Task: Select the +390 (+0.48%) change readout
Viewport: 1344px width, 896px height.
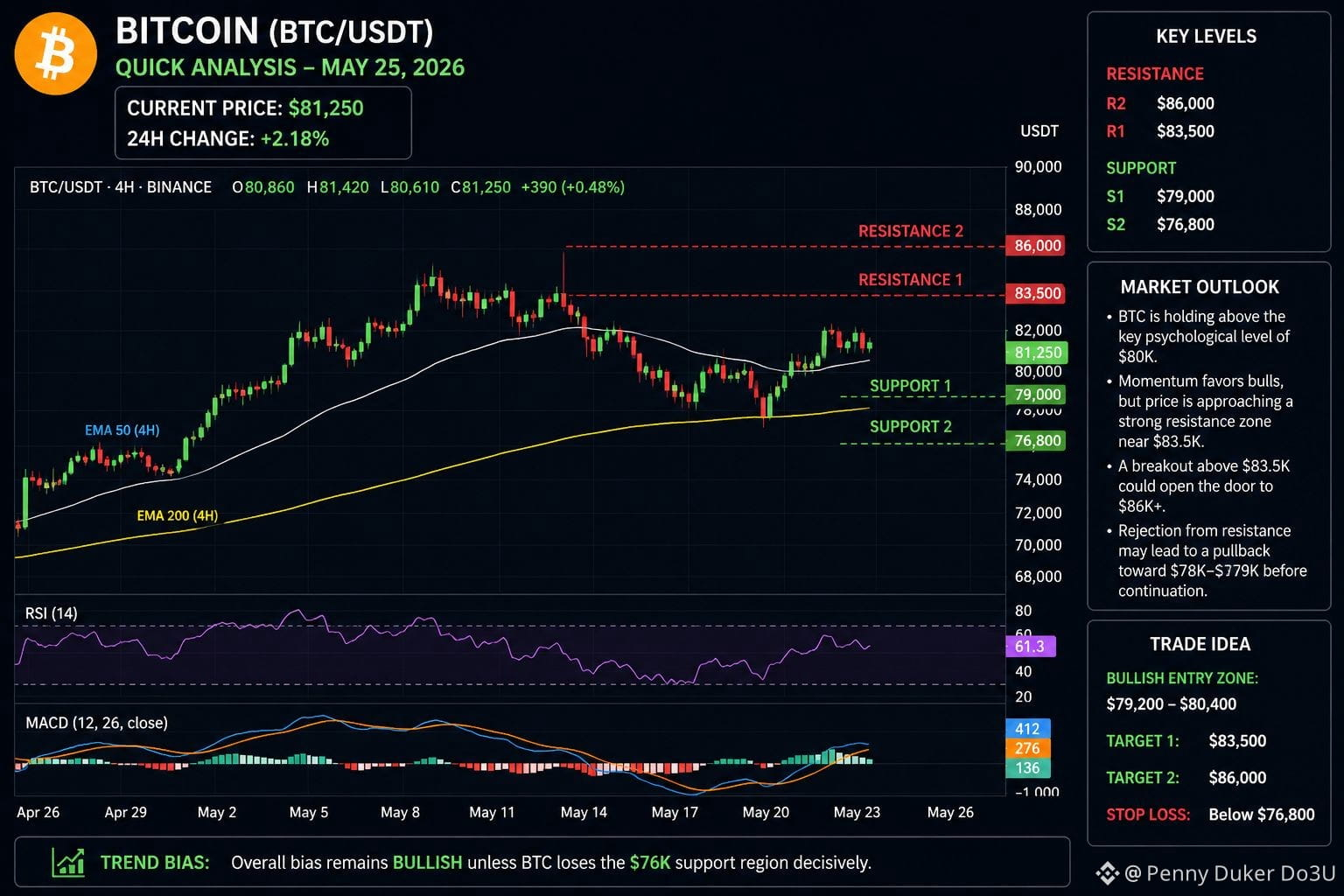Action: click(x=573, y=187)
